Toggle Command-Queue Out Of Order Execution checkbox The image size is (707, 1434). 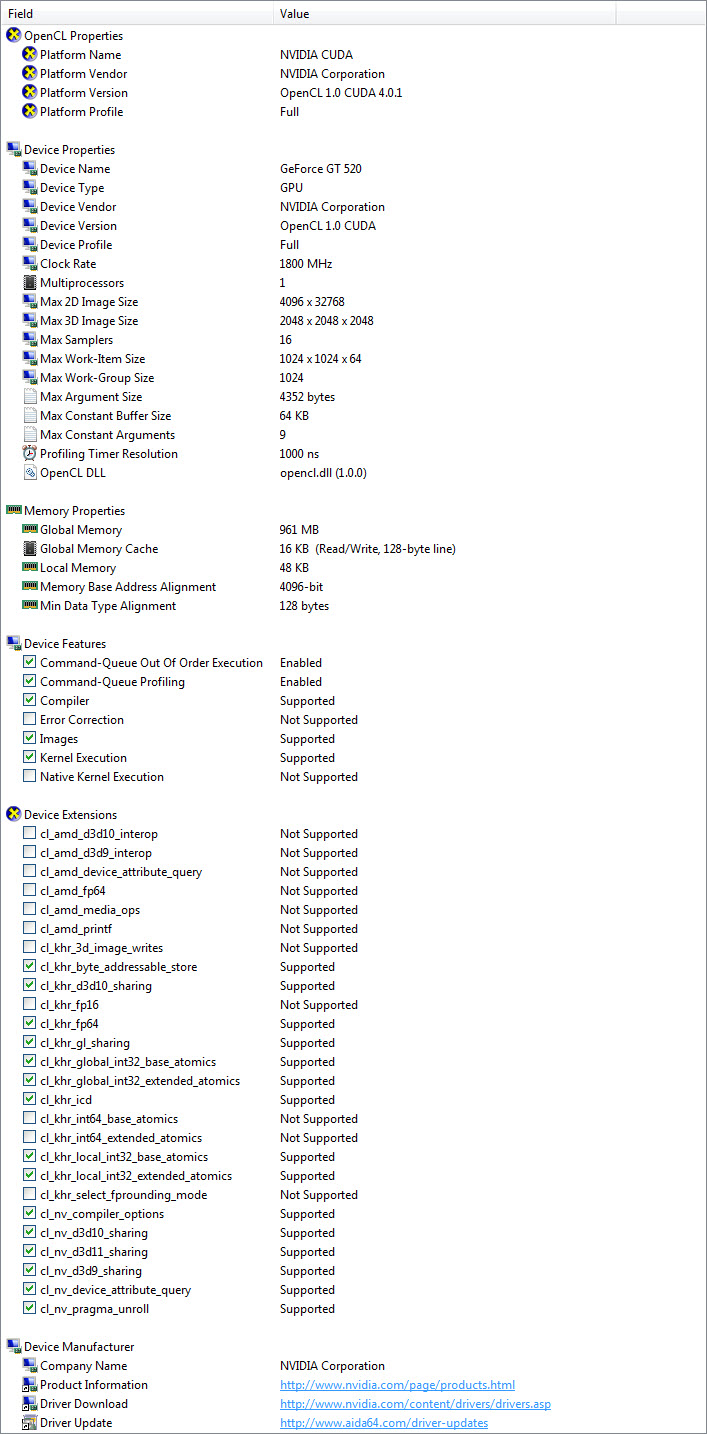[x=30, y=663]
